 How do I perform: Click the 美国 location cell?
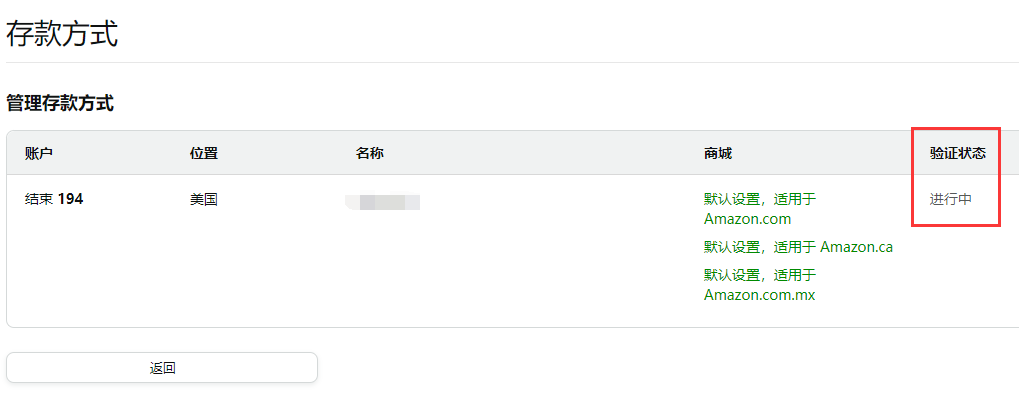click(x=203, y=200)
